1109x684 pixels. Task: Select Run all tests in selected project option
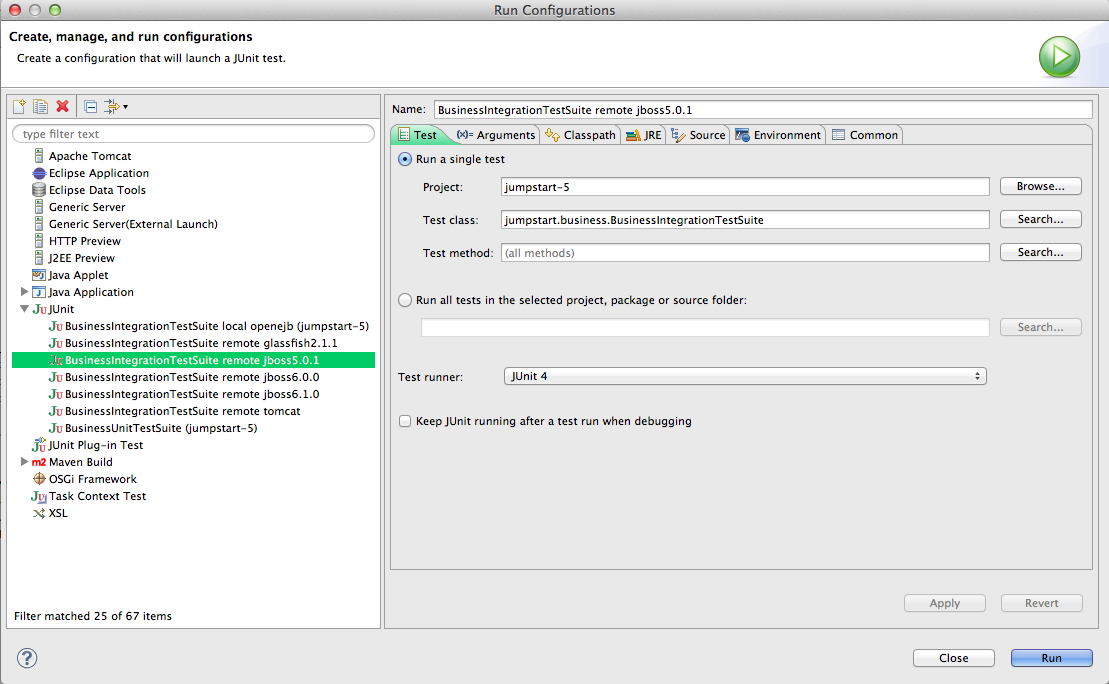tap(405, 300)
